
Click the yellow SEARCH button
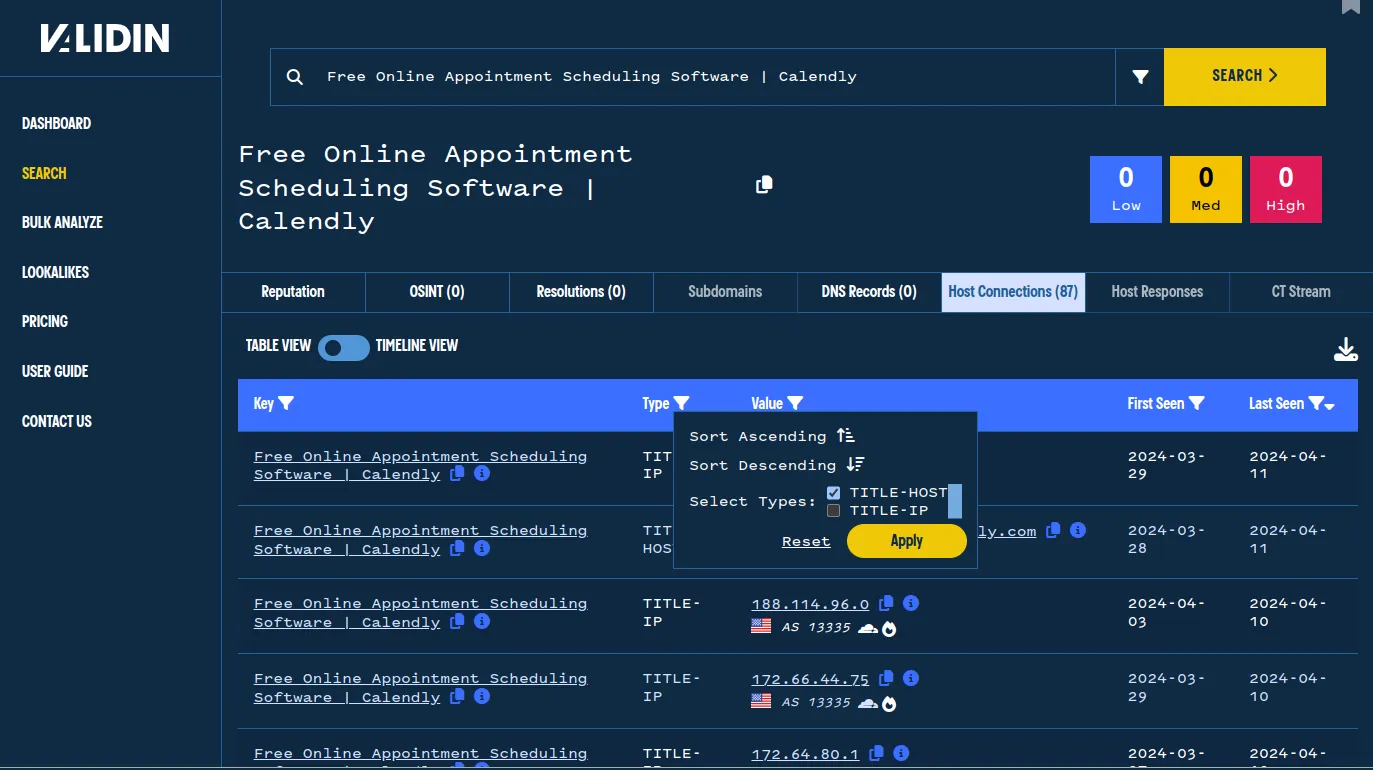(x=1245, y=77)
